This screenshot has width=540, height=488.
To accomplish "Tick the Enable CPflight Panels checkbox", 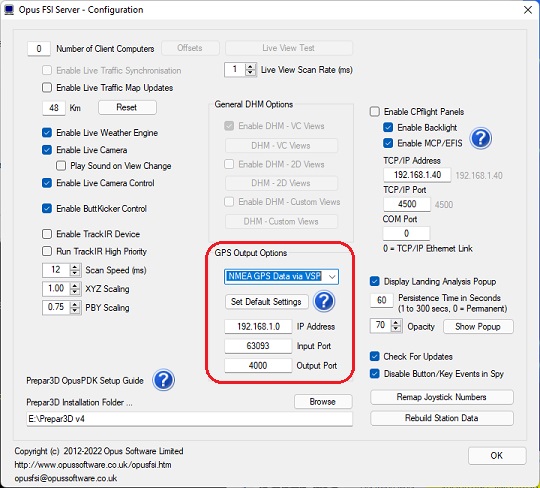I will point(374,112).
